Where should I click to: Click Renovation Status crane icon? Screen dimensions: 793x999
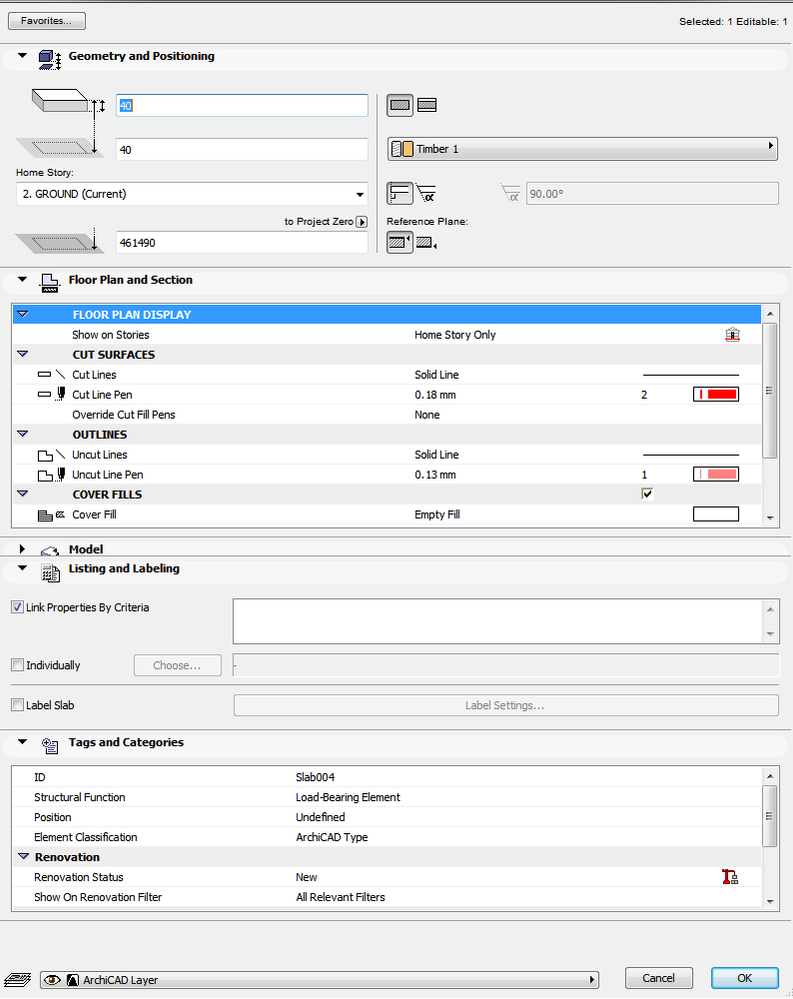730,877
